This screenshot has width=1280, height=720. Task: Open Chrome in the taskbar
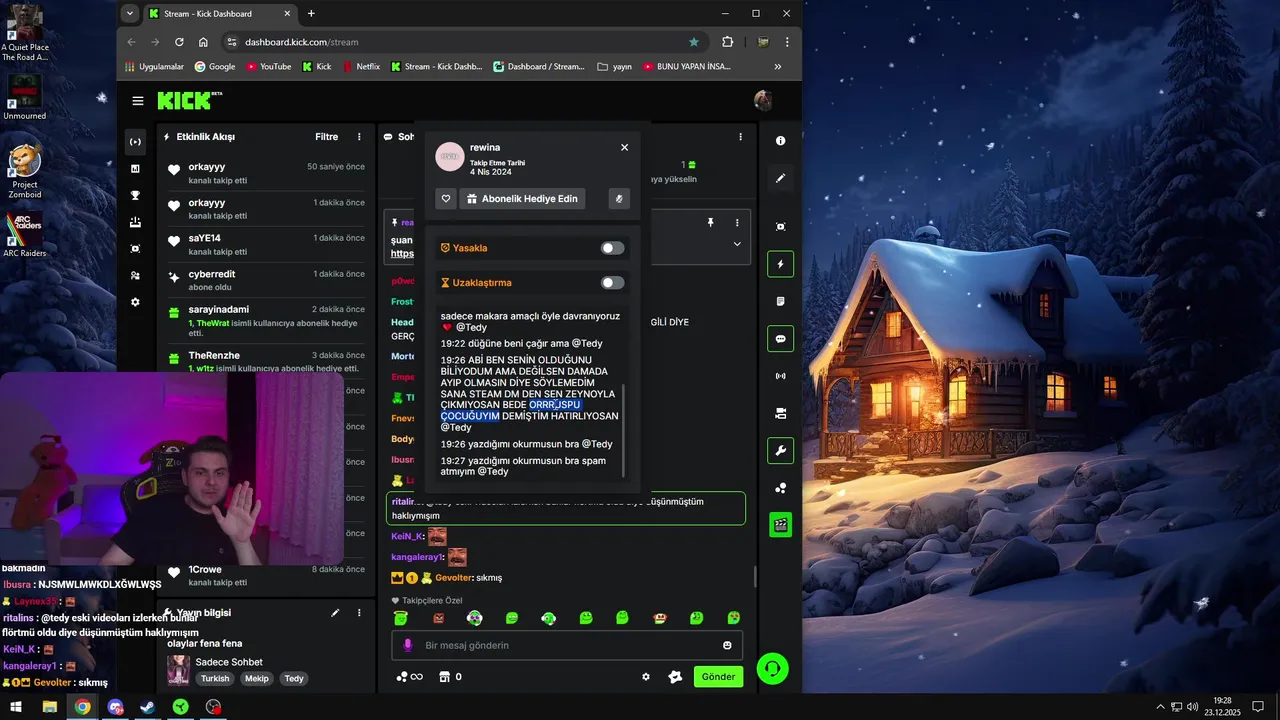click(x=82, y=707)
